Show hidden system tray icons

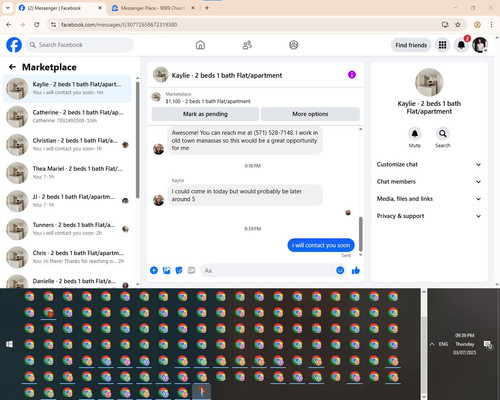pyautogui.click(x=432, y=344)
